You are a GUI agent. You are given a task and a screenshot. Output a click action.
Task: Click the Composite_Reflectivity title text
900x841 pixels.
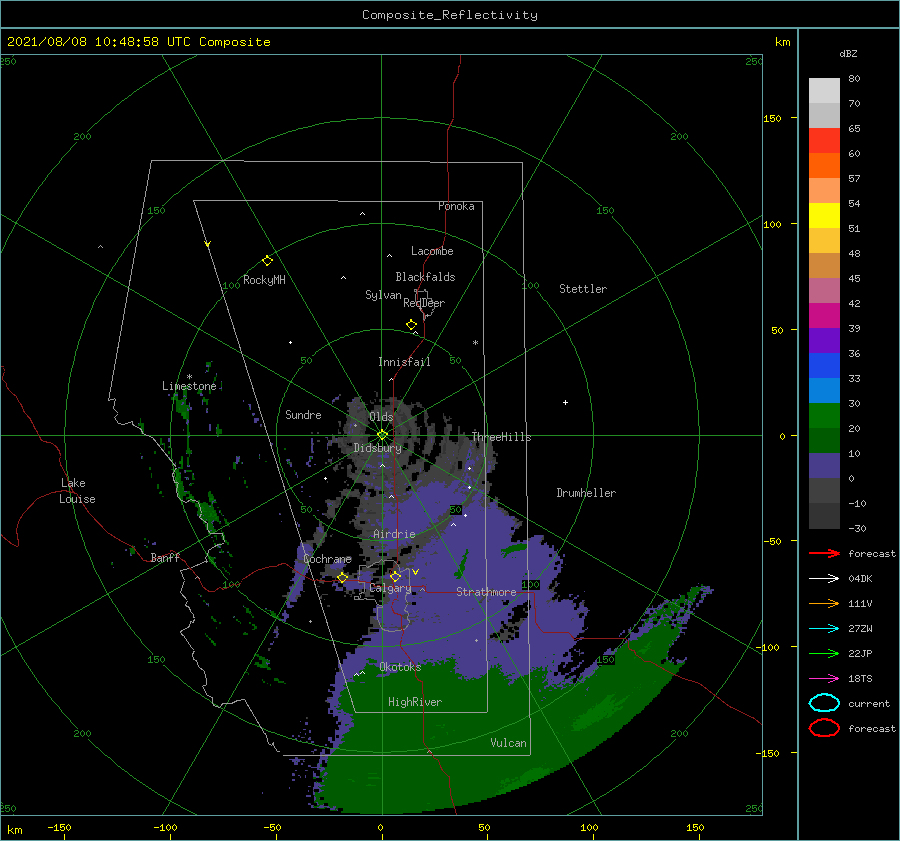pos(449,15)
